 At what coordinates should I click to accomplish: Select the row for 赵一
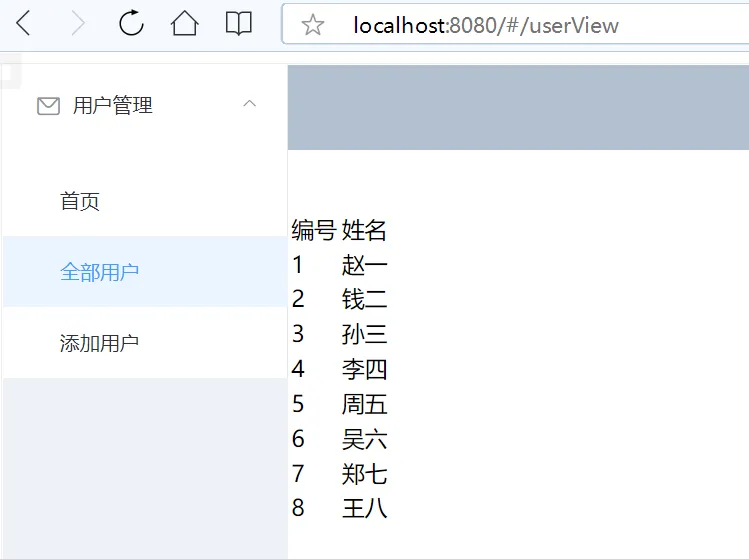340,265
